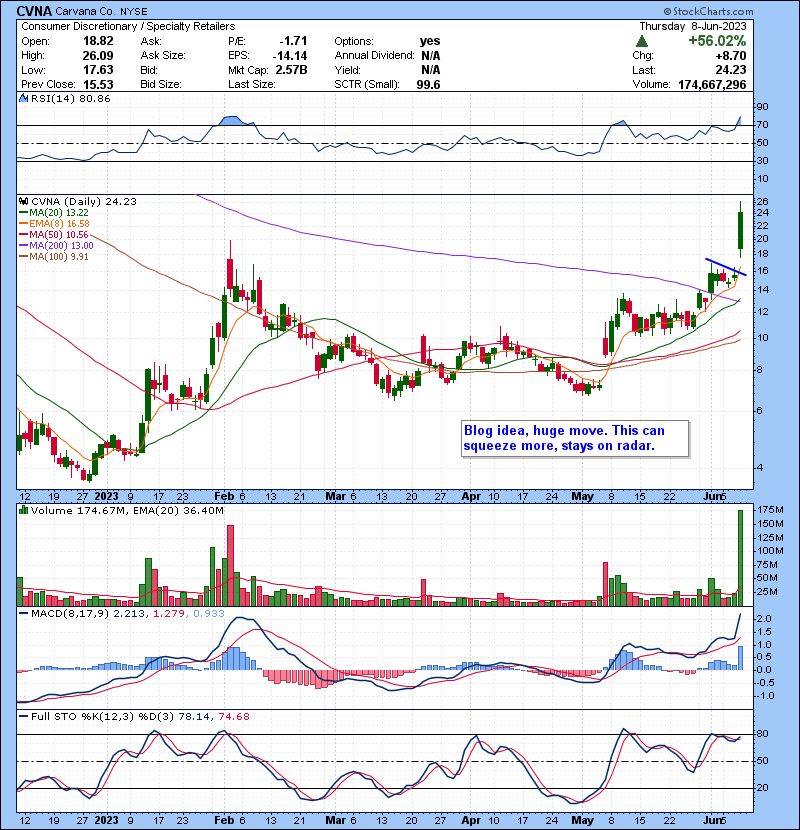This screenshot has width=800, height=830.
Task: Click the +56.02% percent change
Action: point(717,41)
